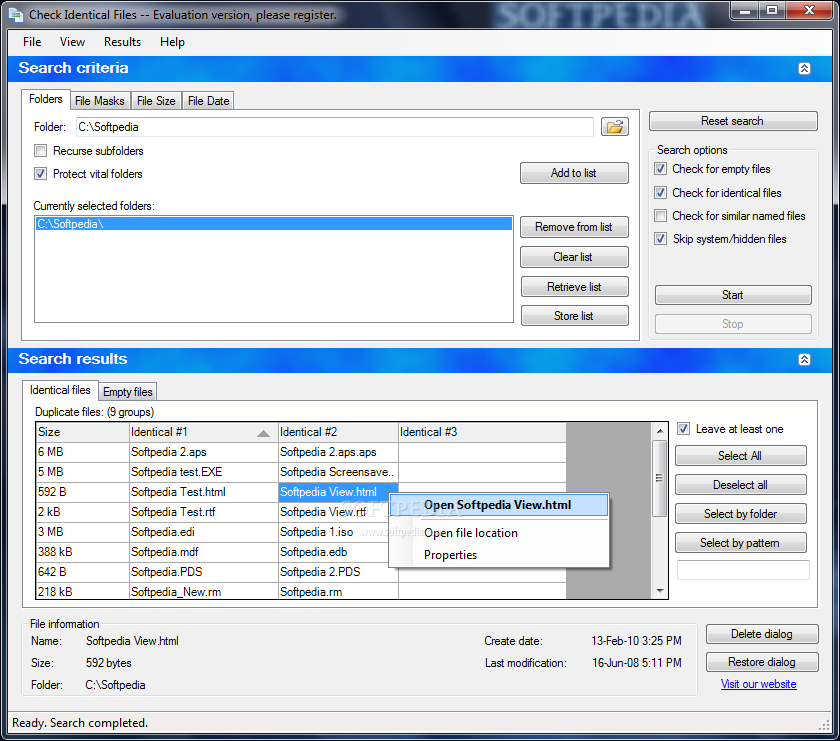Uncheck Protect vital folders
This screenshot has height=741, width=840.
point(41,174)
